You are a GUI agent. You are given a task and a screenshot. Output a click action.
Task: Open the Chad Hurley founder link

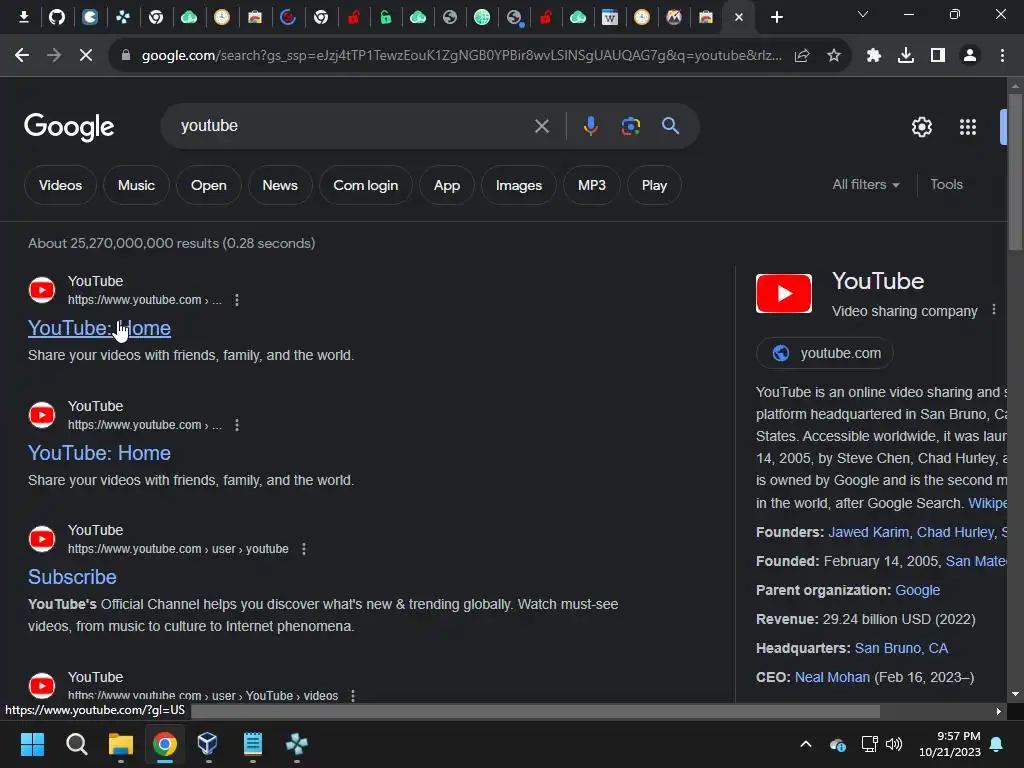[955, 532]
